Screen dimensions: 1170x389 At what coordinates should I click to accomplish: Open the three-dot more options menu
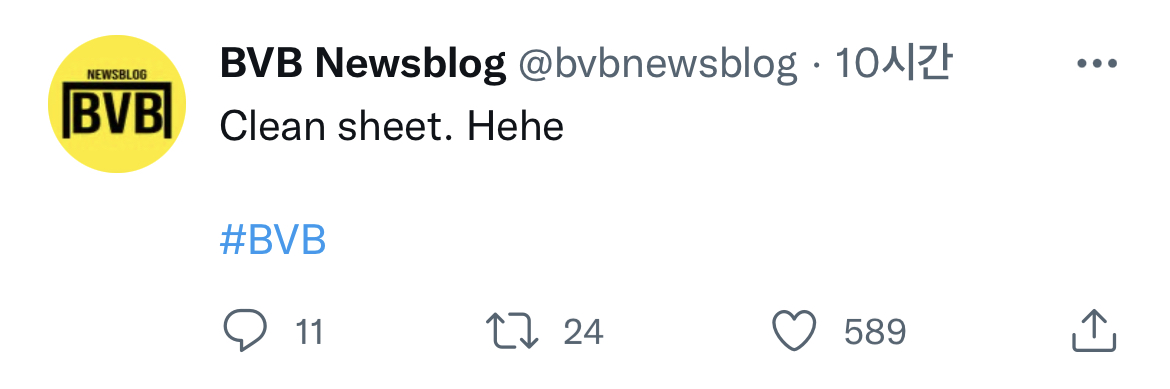tap(1098, 63)
